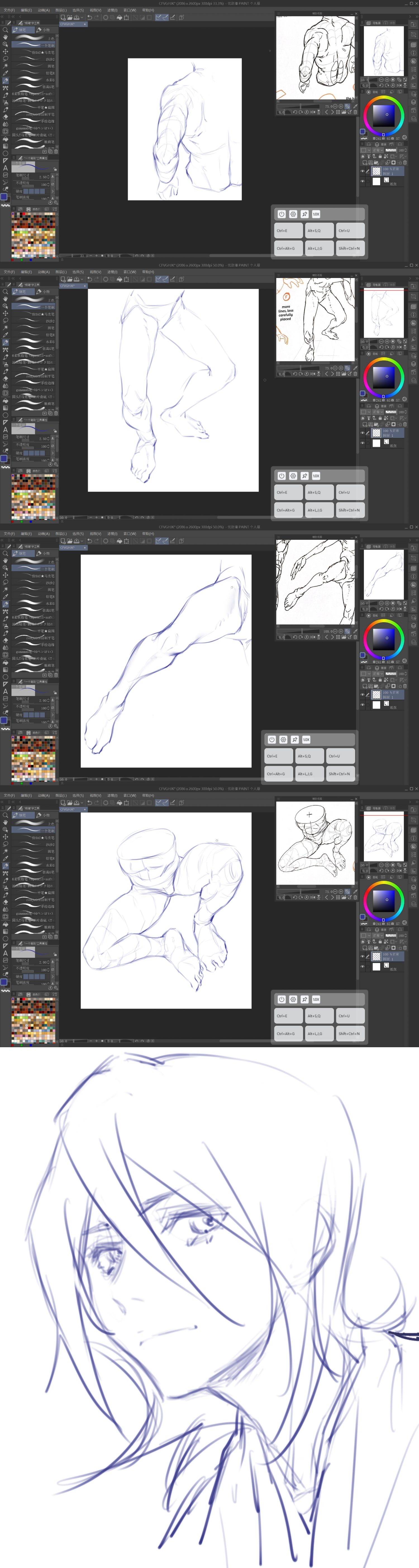Select the Pen tool in bent-leg sketch window
This screenshot has width=419, height=1568.
pos(6,604)
